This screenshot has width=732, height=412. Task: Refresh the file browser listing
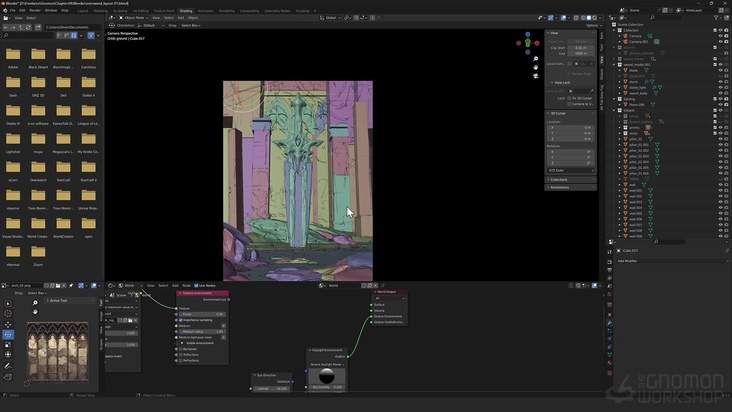tap(28, 27)
